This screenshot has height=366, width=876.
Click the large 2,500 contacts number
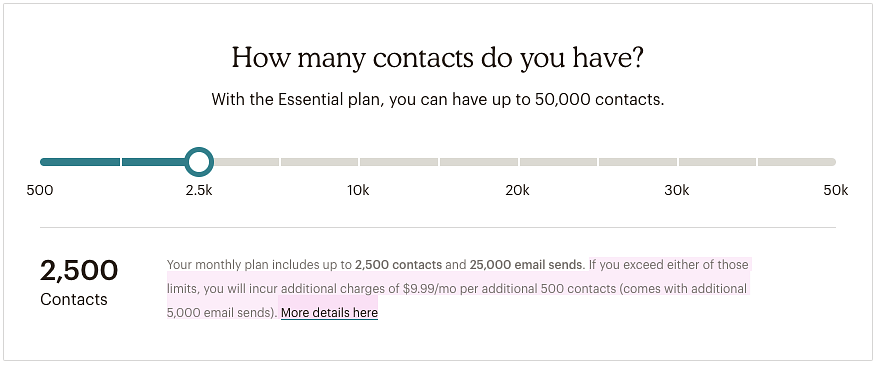(x=79, y=271)
